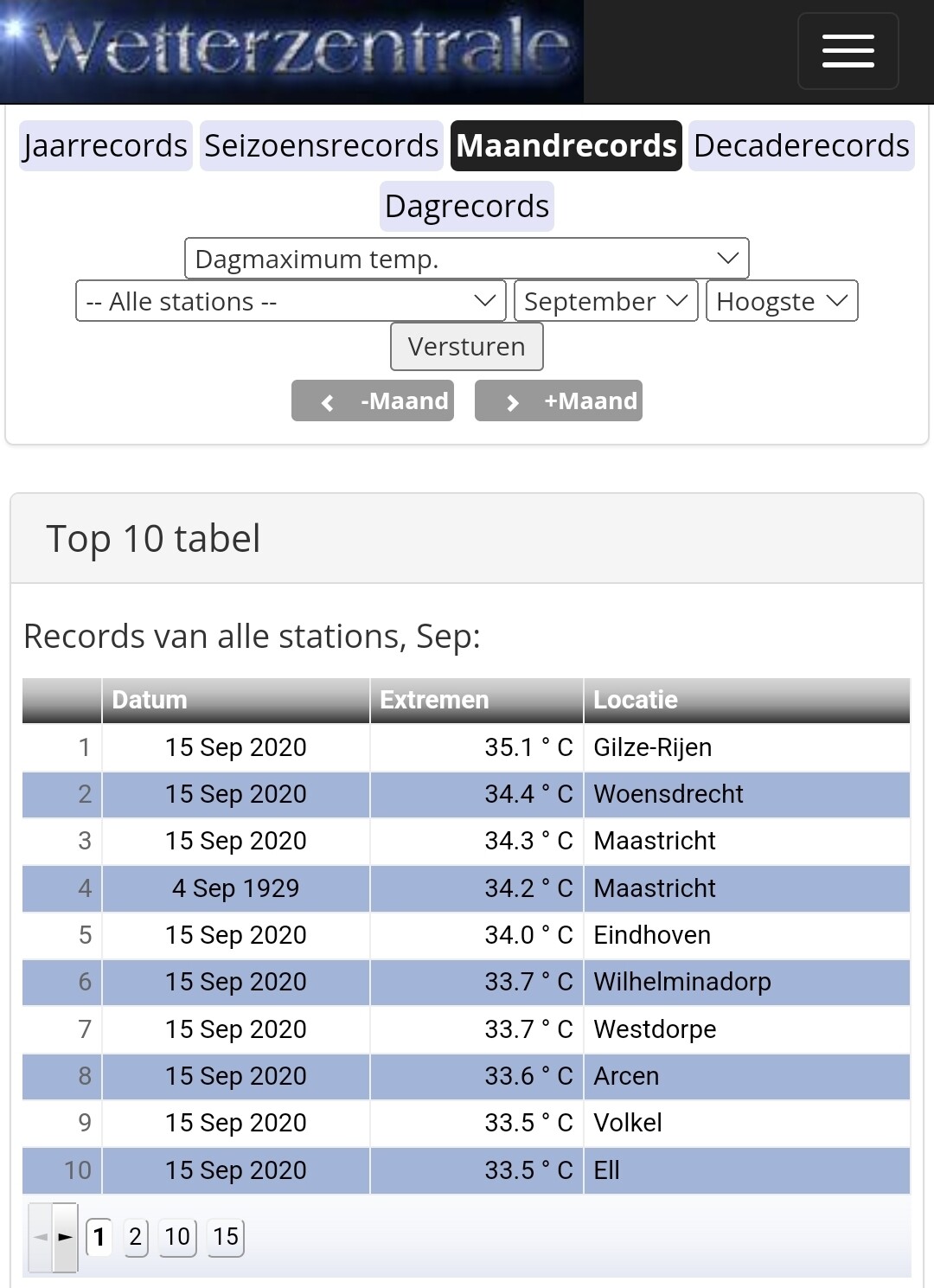Open the hamburger navigation menu
Viewport: 934px width, 1288px height.
pyautogui.click(x=848, y=51)
